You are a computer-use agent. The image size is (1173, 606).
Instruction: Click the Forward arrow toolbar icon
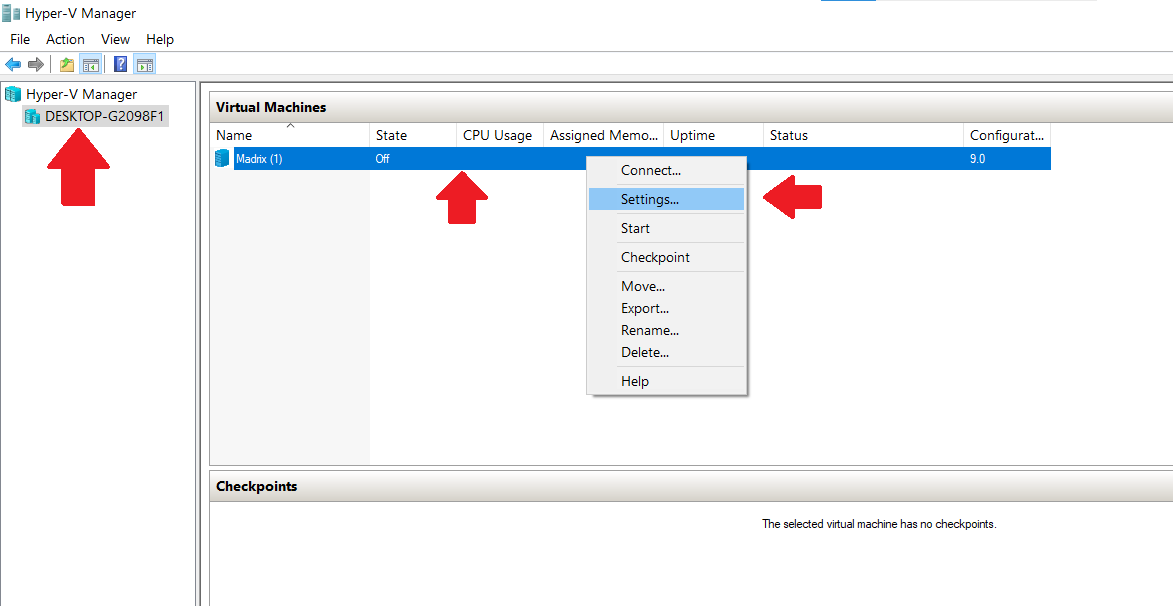click(x=35, y=64)
